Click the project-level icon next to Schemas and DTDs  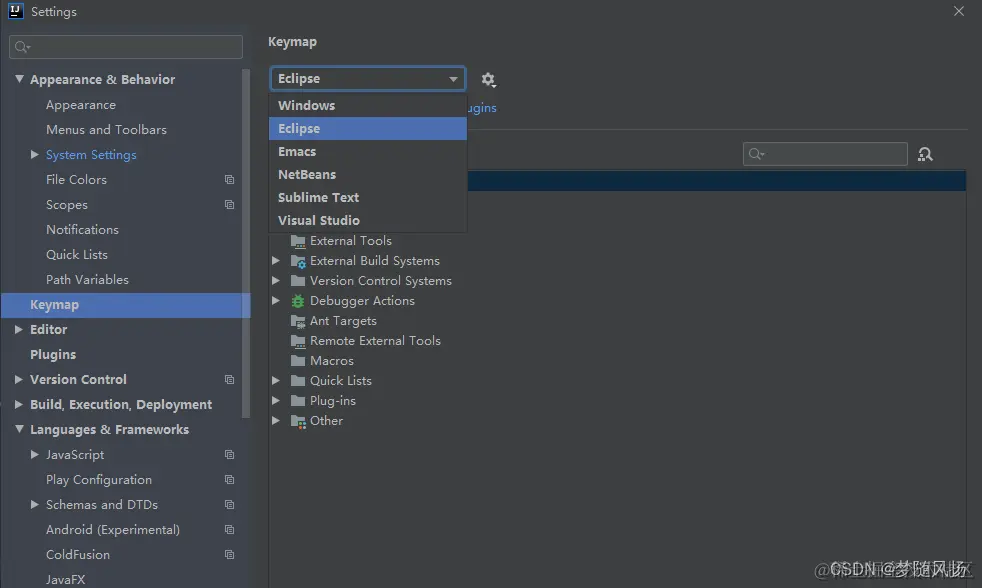[229, 505]
